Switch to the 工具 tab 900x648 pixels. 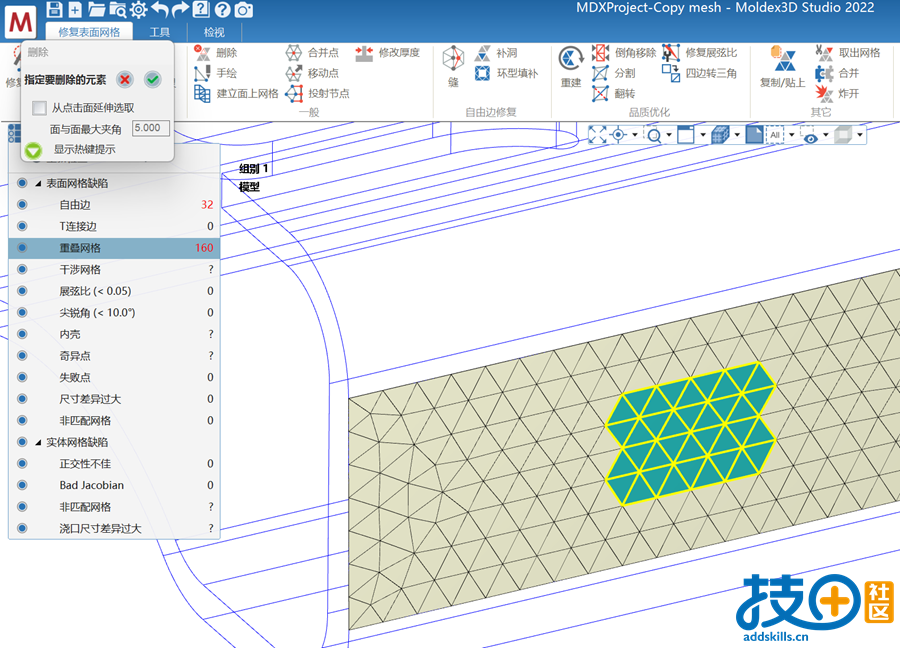pyautogui.click(x=160, y=32)
